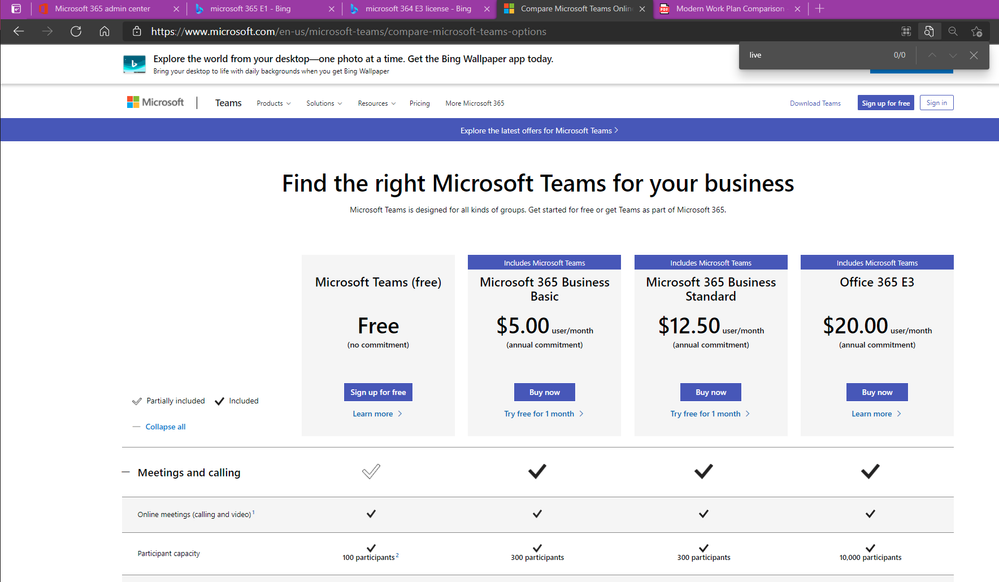Switch to Modern Work Plan Comparison tab
This screenshot has width=999, height=582.
click(729, 9)
